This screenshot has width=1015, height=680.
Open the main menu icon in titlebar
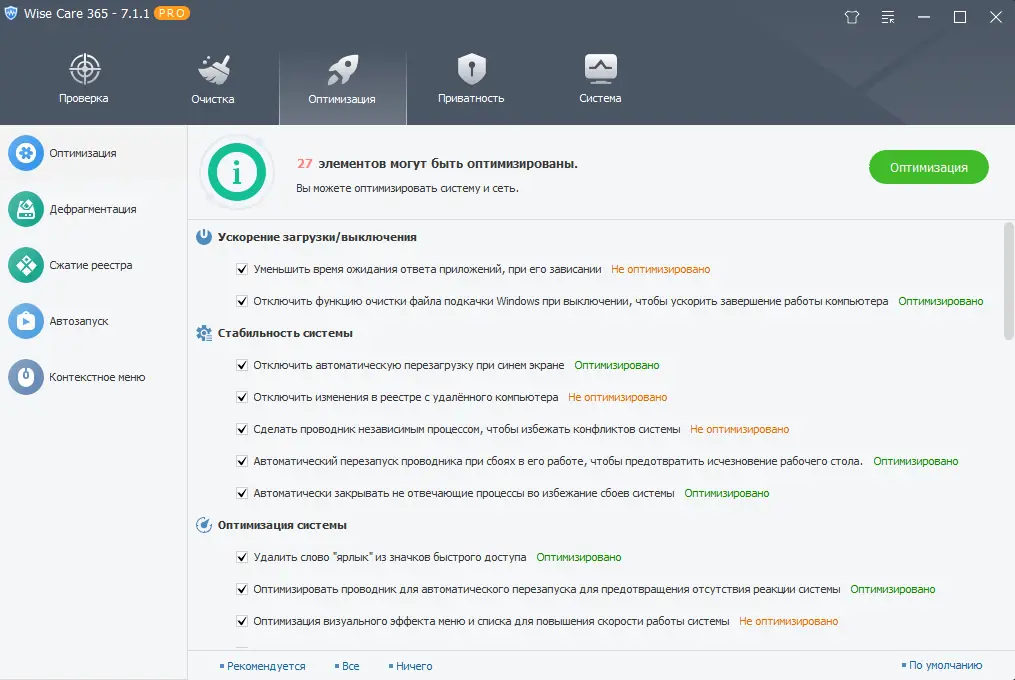click(x=887, y=17)
